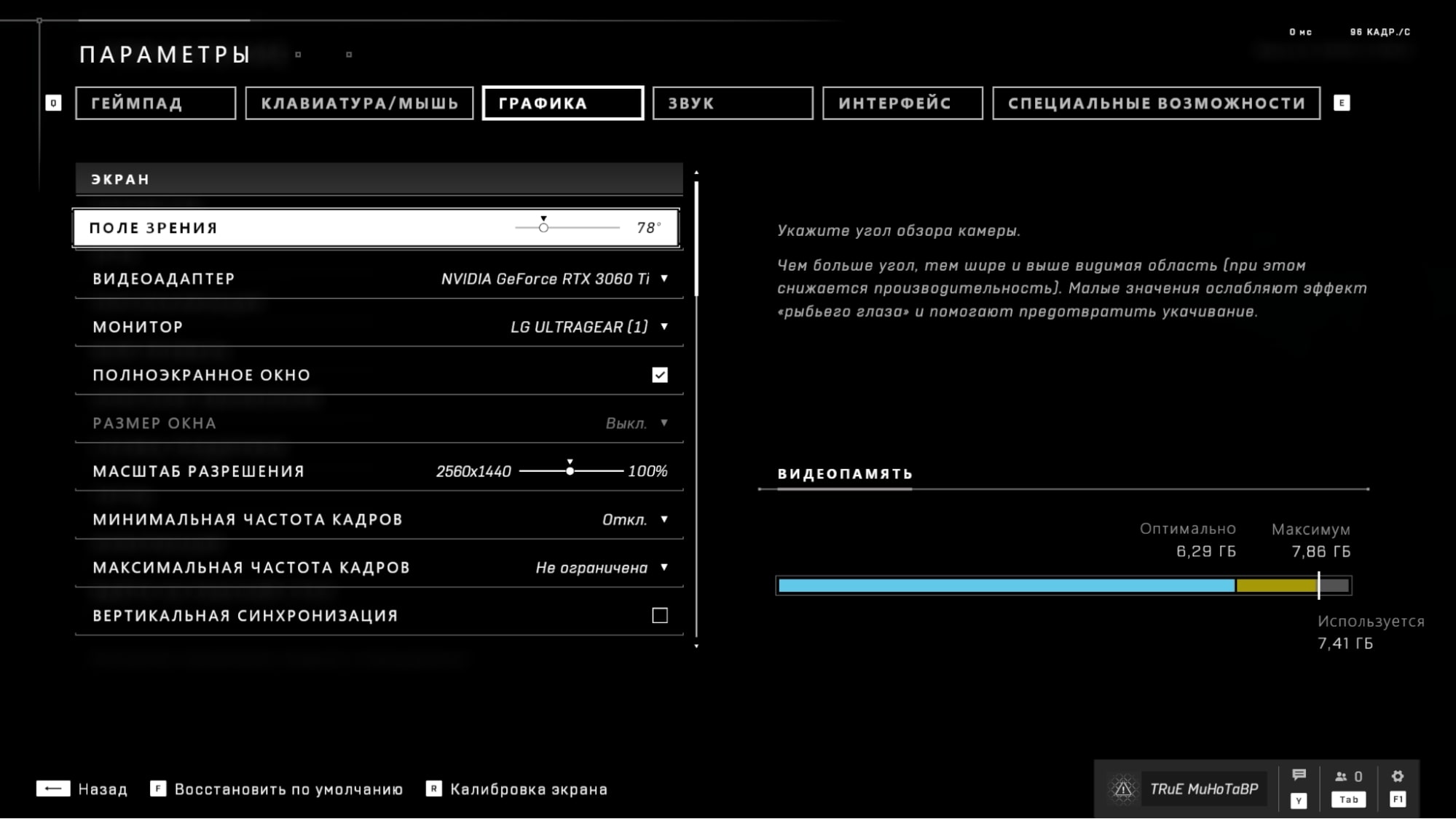Select the Графика tab
This screenshot has height=819, width=1456.
(563, 103)
